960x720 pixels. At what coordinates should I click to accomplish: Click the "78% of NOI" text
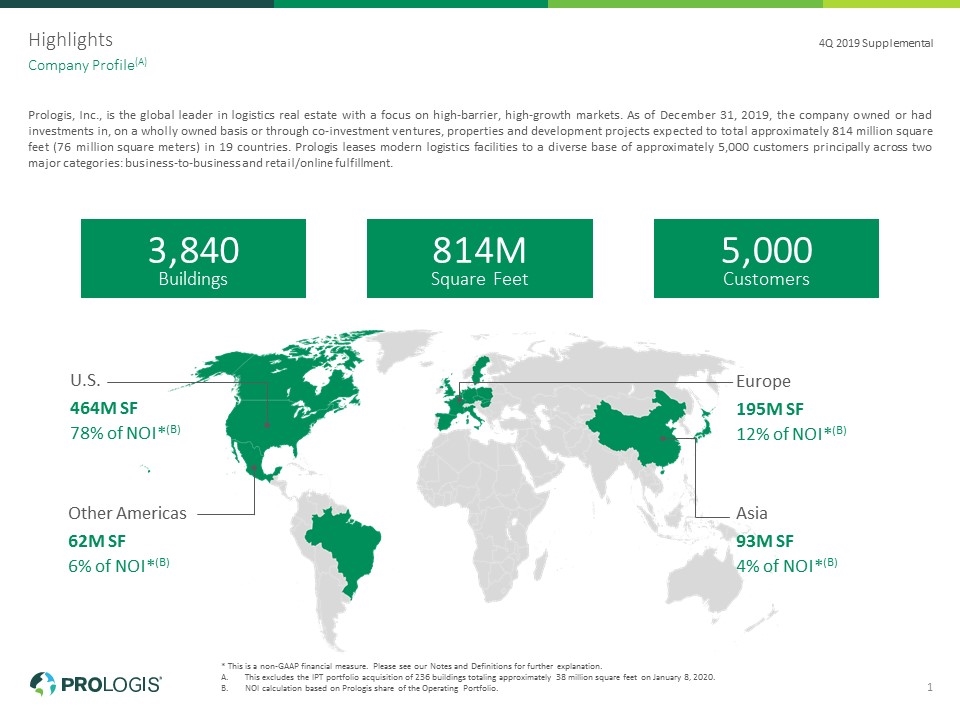pos(125,432)
